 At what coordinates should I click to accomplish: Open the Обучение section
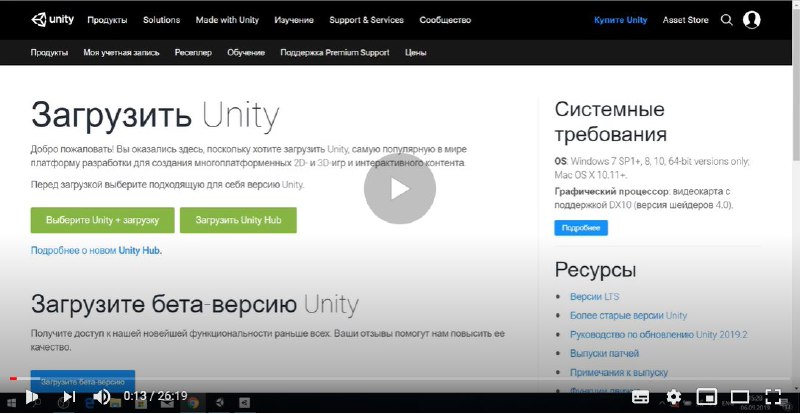tap(246, 53)
